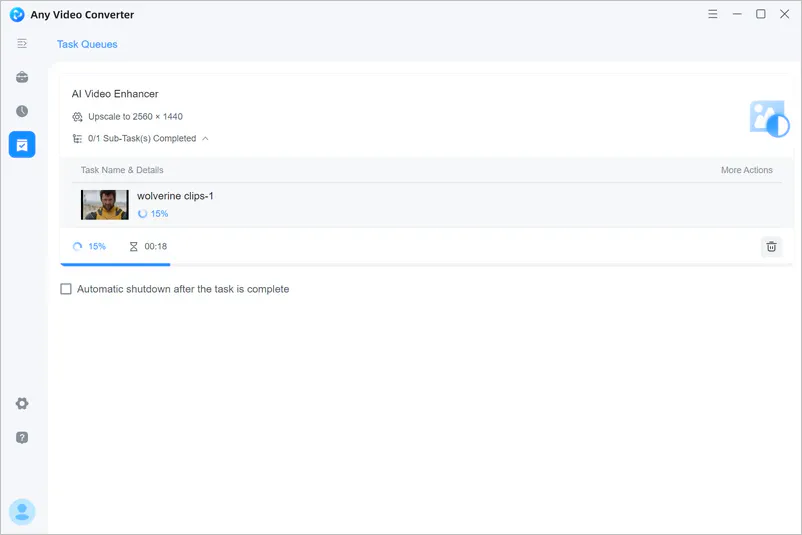
Task: Click the overall progress spinner icon
Action: coord(77,247)
